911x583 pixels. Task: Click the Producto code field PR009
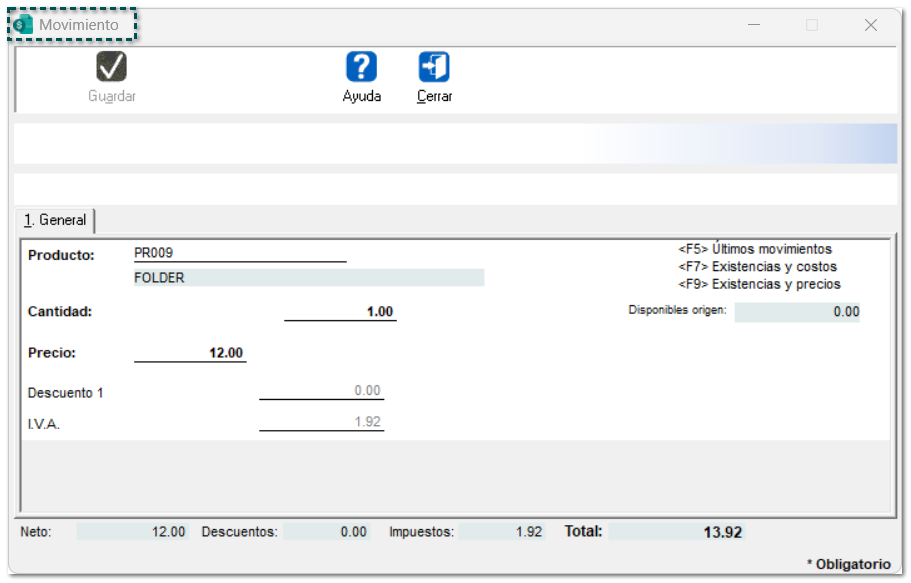coord(239,253)
